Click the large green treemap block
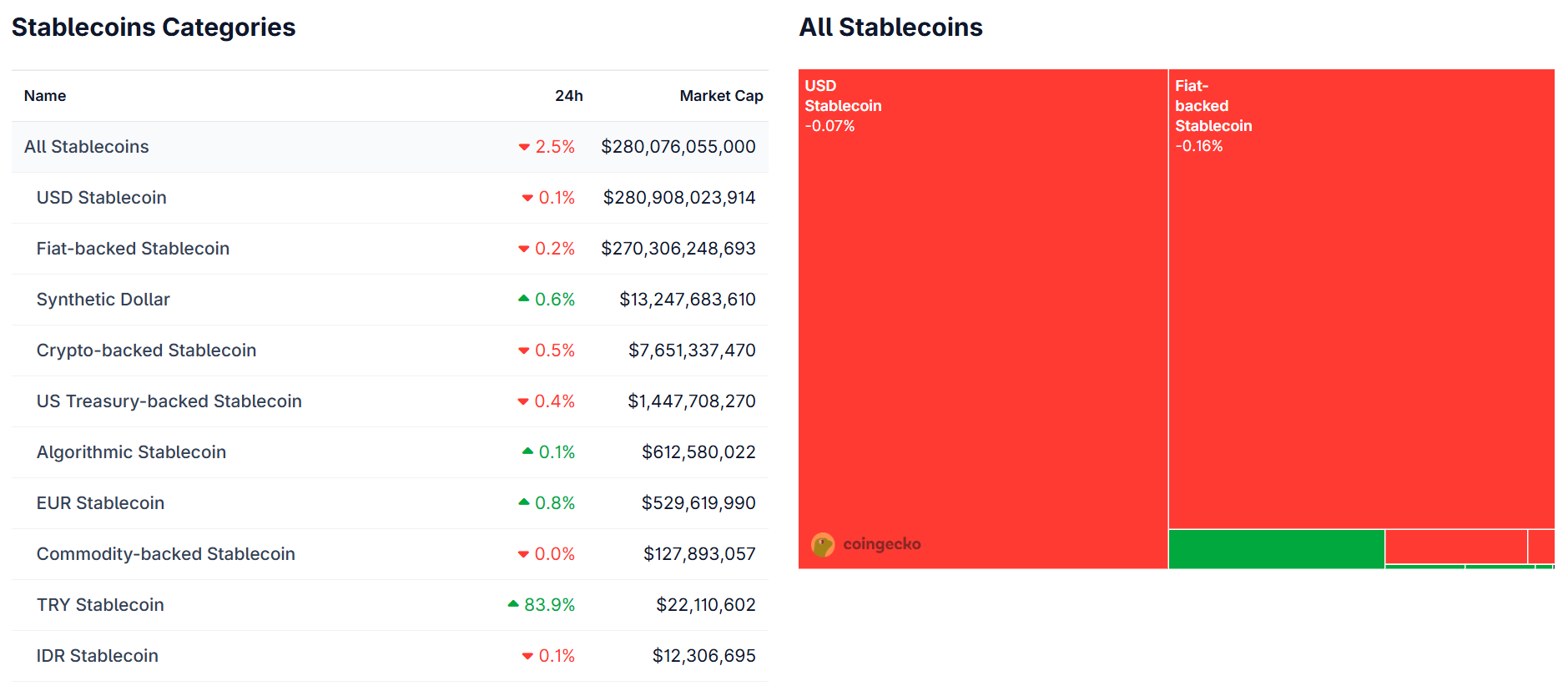This screenshot has width=1568, height=691. pos(1276,549)
